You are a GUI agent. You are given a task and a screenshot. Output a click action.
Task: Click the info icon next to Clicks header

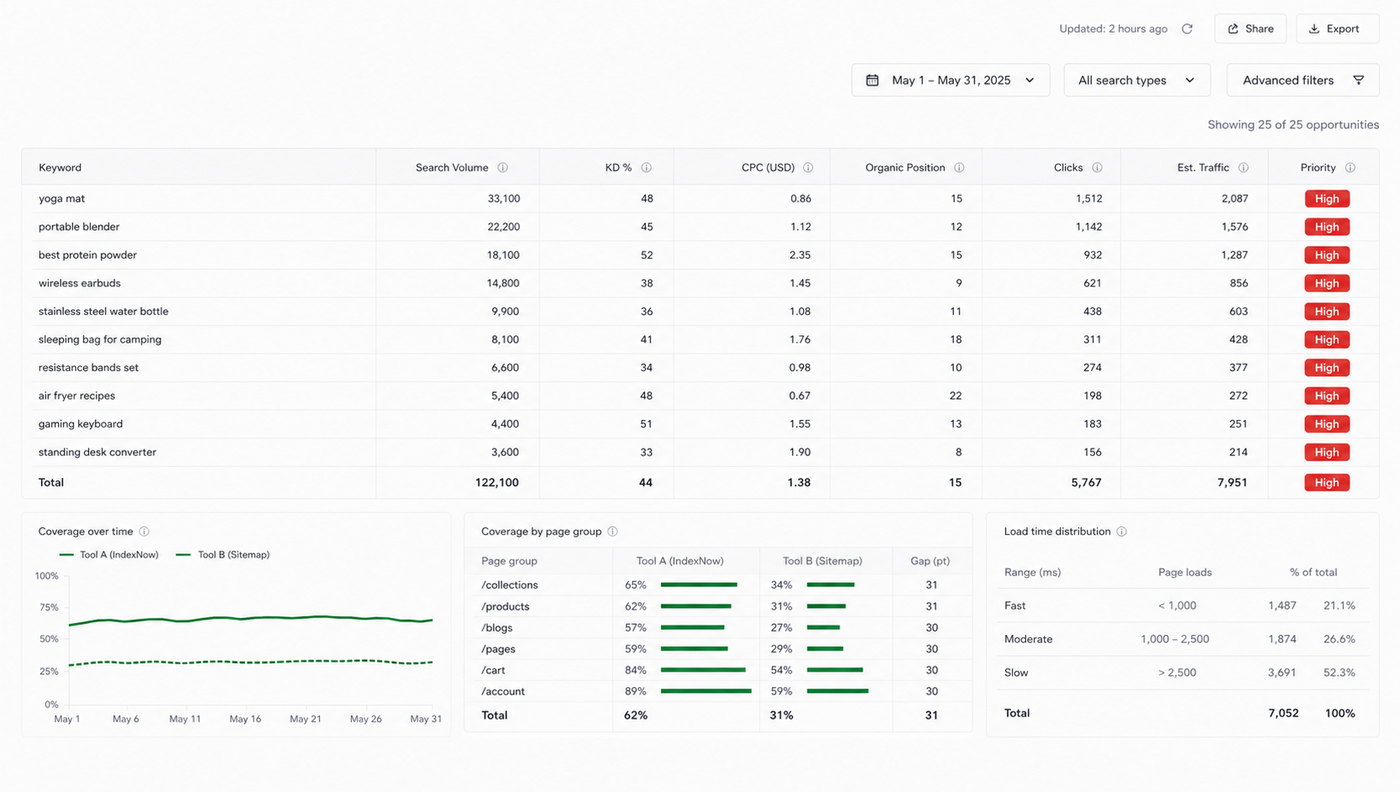(x=1097, y=168)
